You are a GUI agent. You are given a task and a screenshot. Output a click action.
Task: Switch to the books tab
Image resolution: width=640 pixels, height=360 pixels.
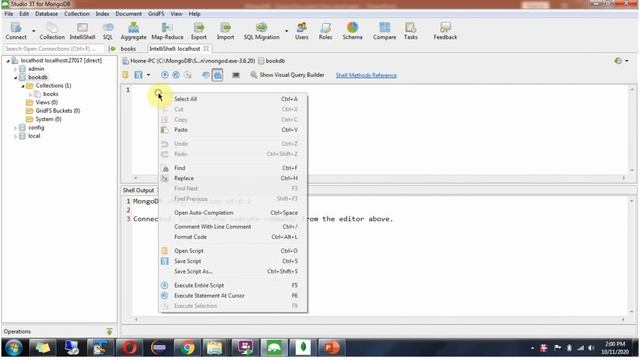[x=128, y=49]
